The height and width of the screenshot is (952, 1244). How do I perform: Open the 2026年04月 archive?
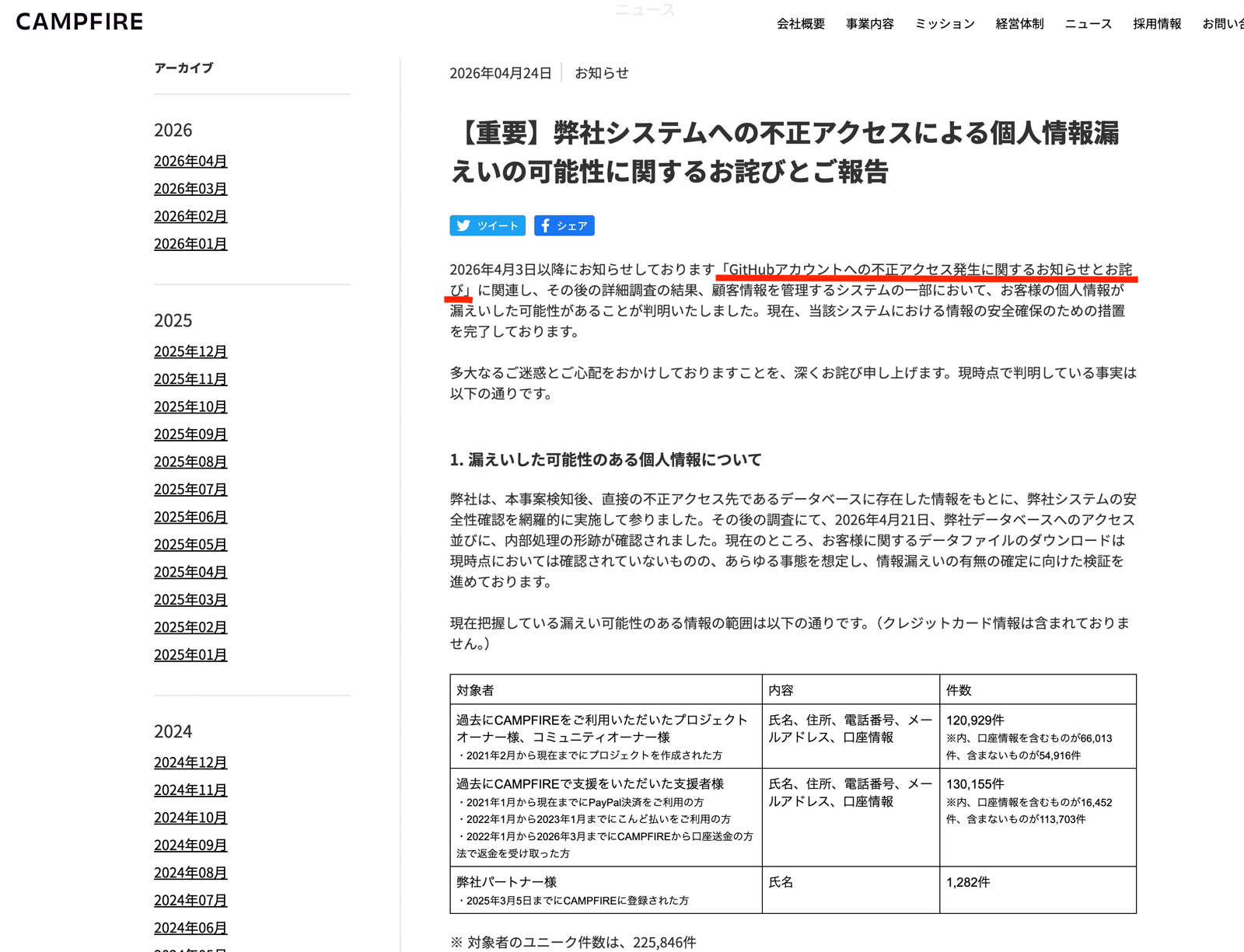(x=190, y=161)
